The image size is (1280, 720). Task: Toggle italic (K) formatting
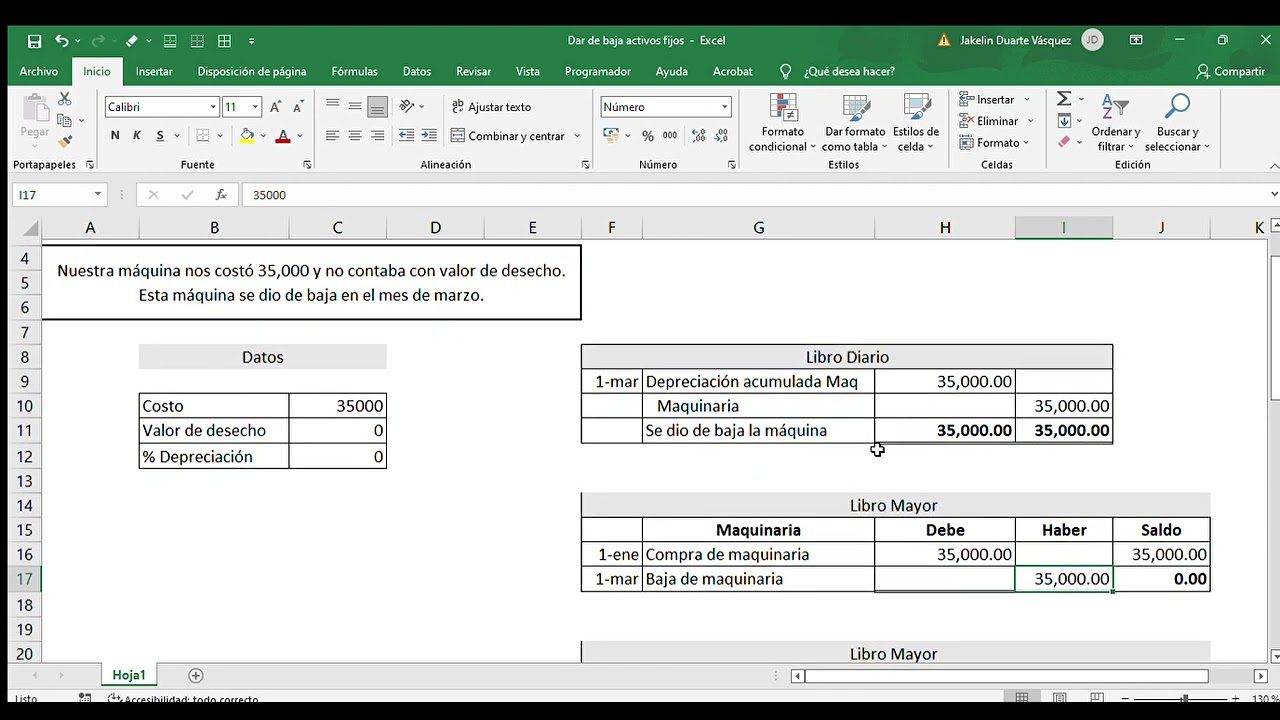pyautogui.click(x=137, y=136)
